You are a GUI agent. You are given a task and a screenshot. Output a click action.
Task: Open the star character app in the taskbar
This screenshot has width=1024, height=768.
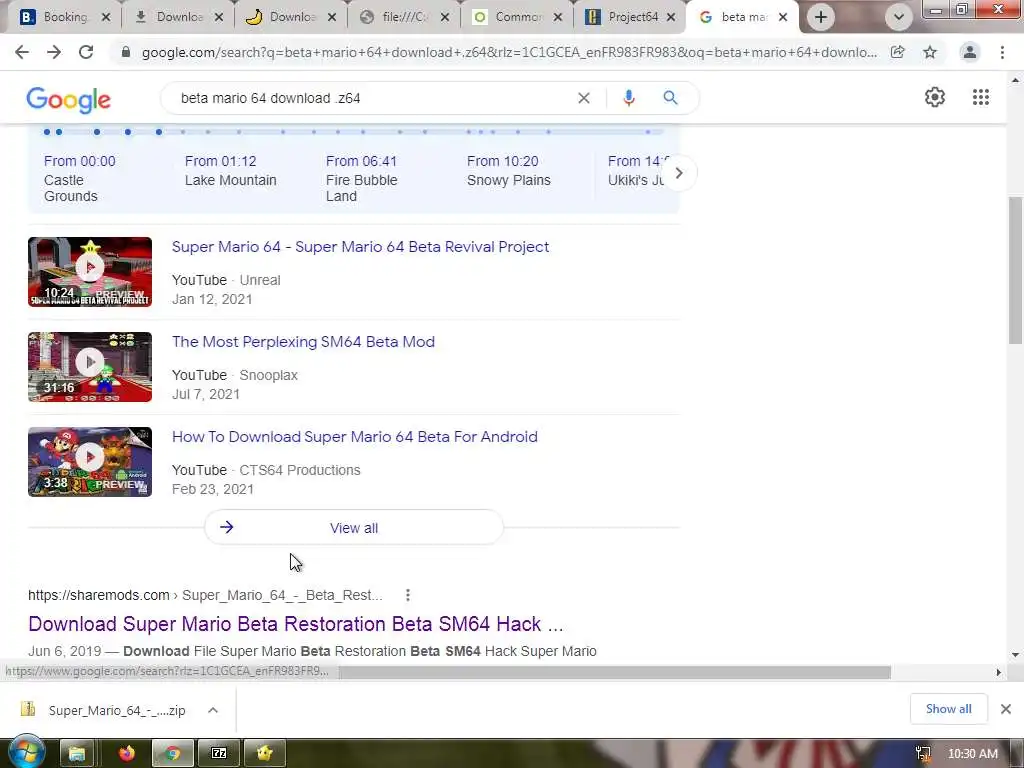pos(264,754)
